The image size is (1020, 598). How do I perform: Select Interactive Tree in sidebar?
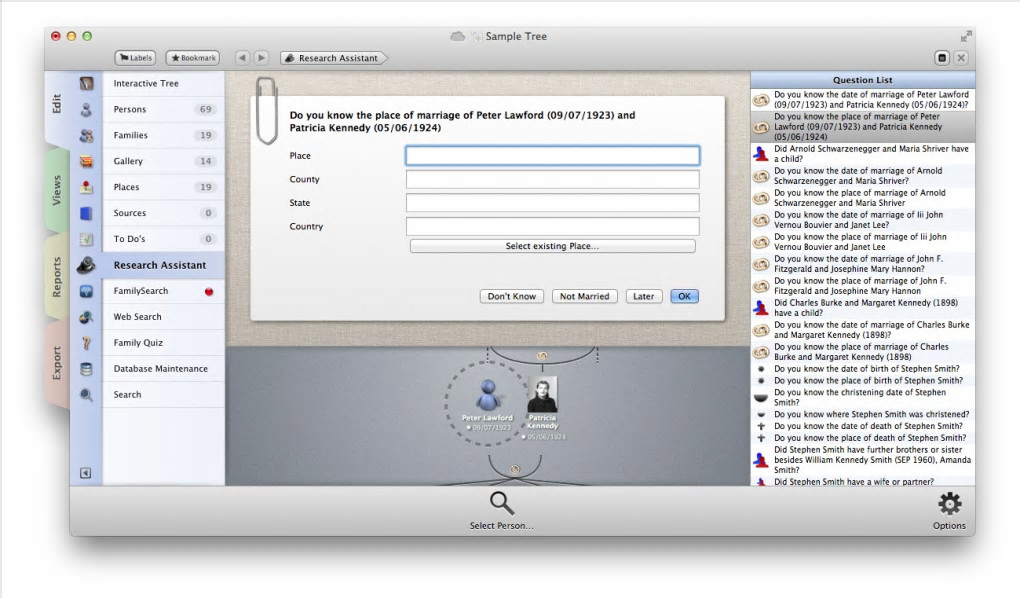pos(163,83)
